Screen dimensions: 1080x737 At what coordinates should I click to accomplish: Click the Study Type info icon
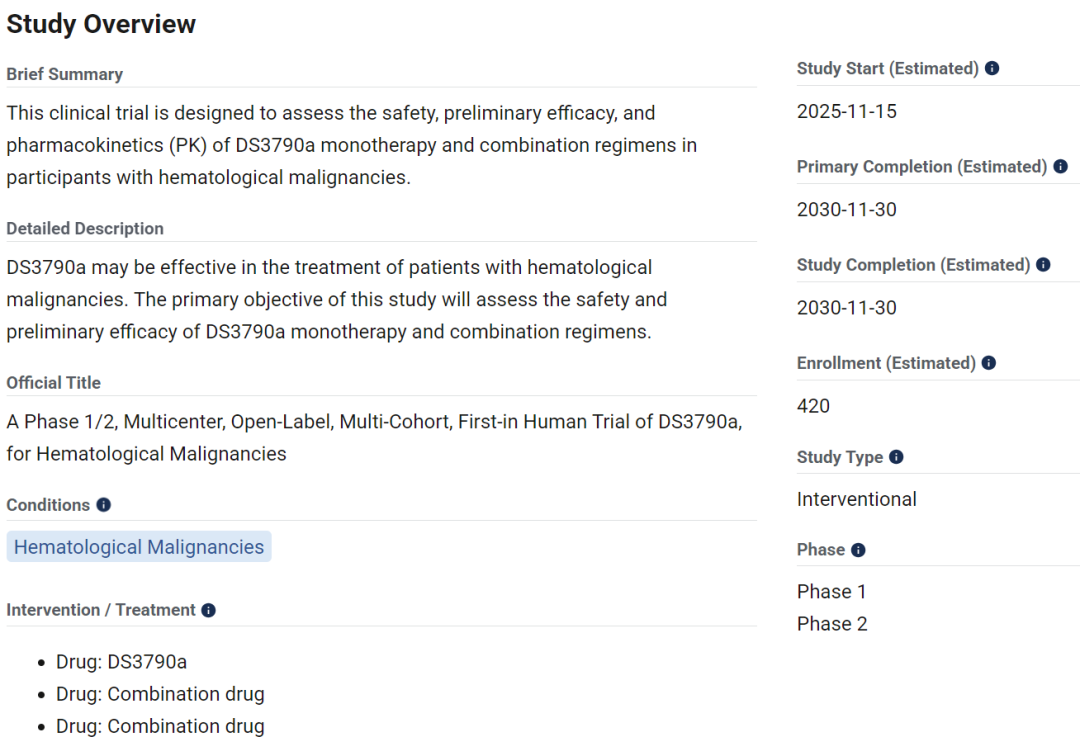point(896,457)
